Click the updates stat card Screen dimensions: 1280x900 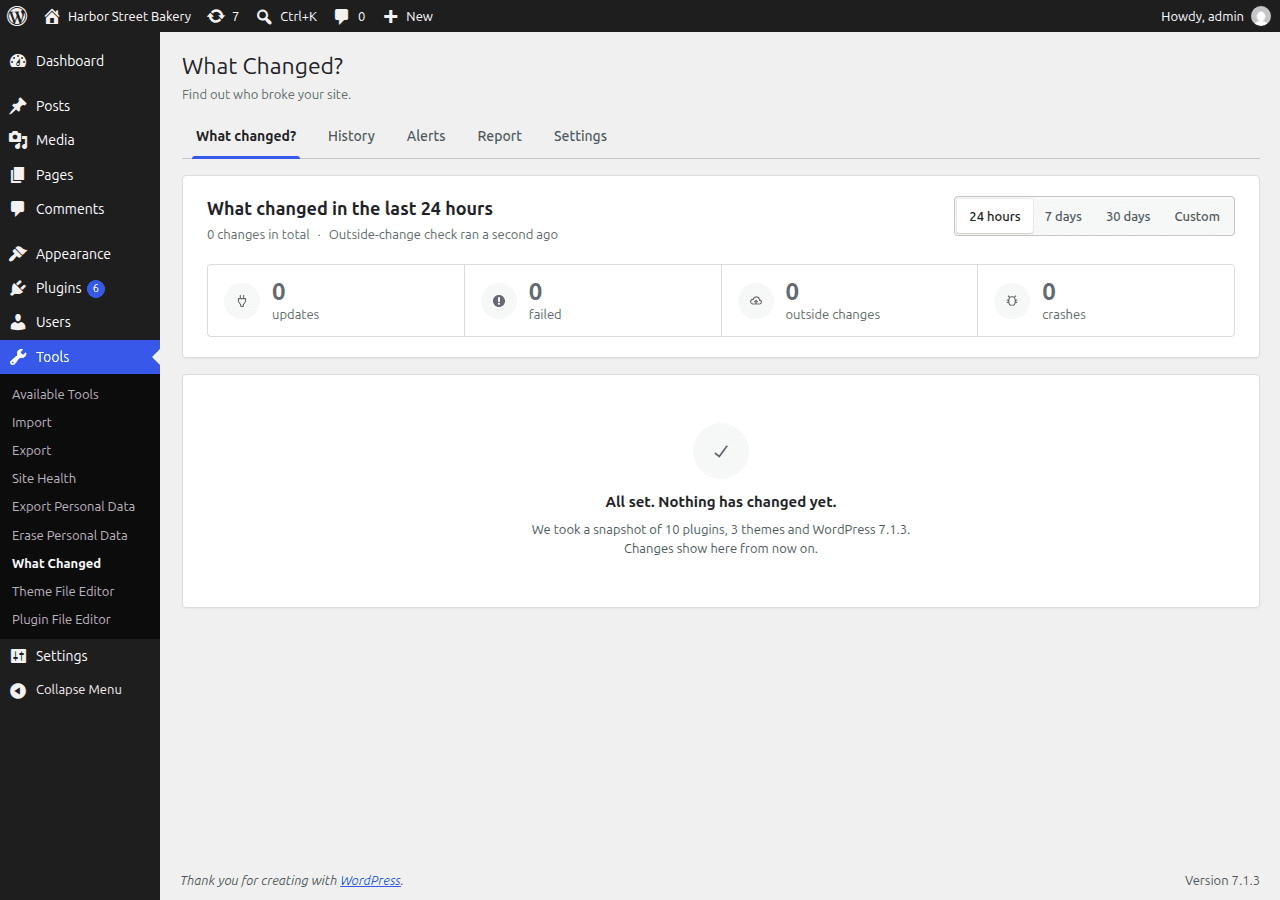[336, 300]
